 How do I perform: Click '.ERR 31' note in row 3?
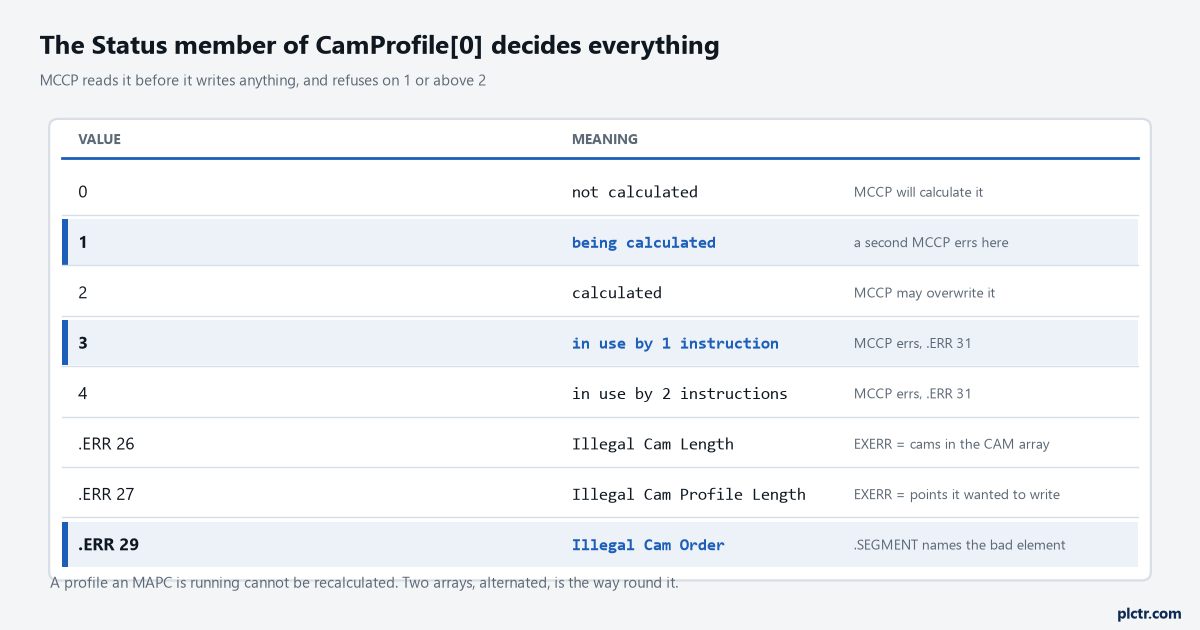[912, 343]
